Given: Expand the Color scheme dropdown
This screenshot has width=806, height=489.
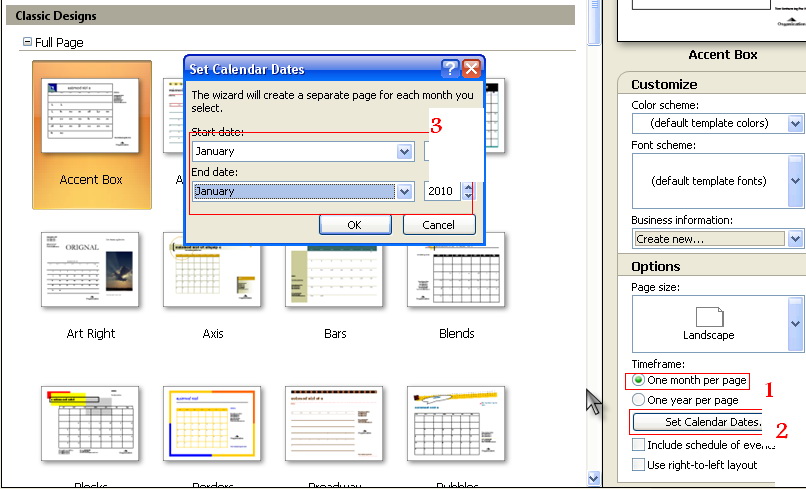Looking at the screenshot, I should [795, 124].
